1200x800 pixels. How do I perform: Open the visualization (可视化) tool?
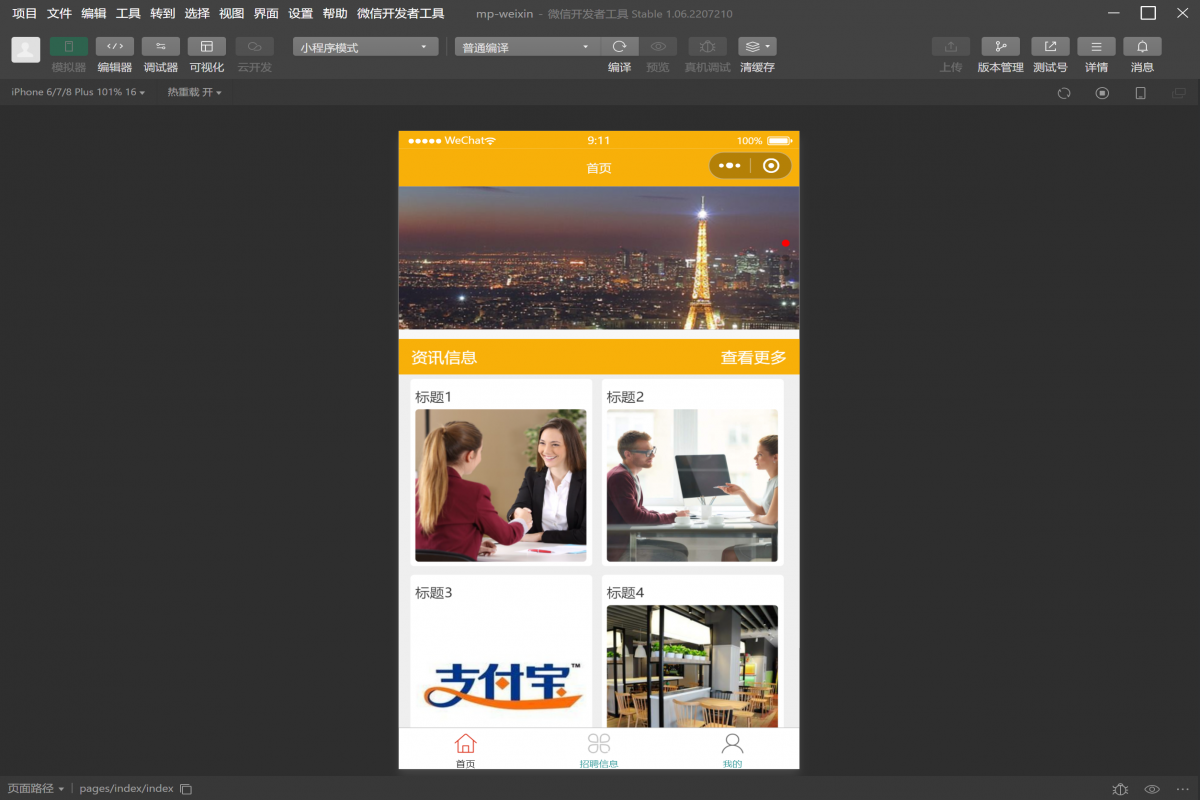pos(207,47)
